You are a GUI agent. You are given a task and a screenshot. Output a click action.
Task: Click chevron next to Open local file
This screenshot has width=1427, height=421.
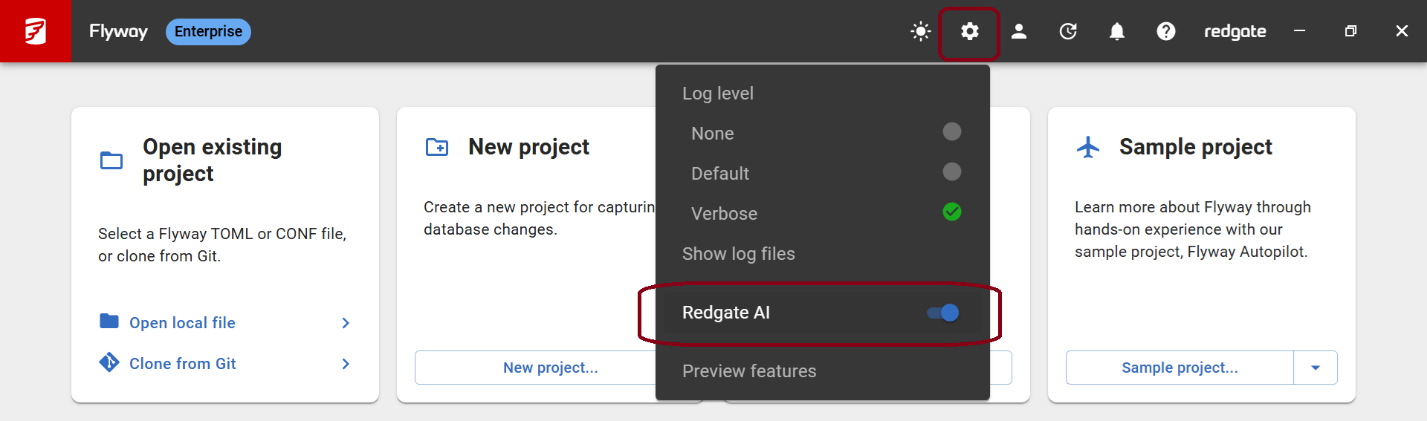(346, 323)
